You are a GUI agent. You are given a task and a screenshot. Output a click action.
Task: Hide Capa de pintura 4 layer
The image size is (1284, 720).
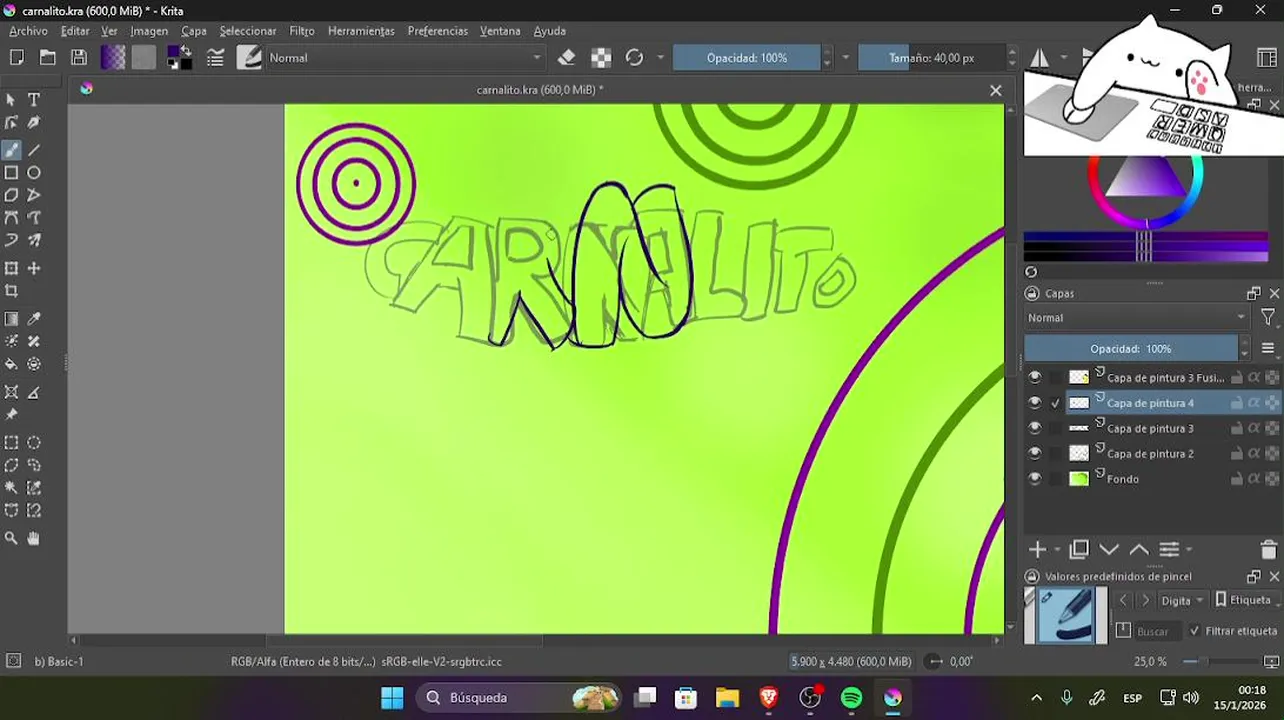pos(1035,403)
